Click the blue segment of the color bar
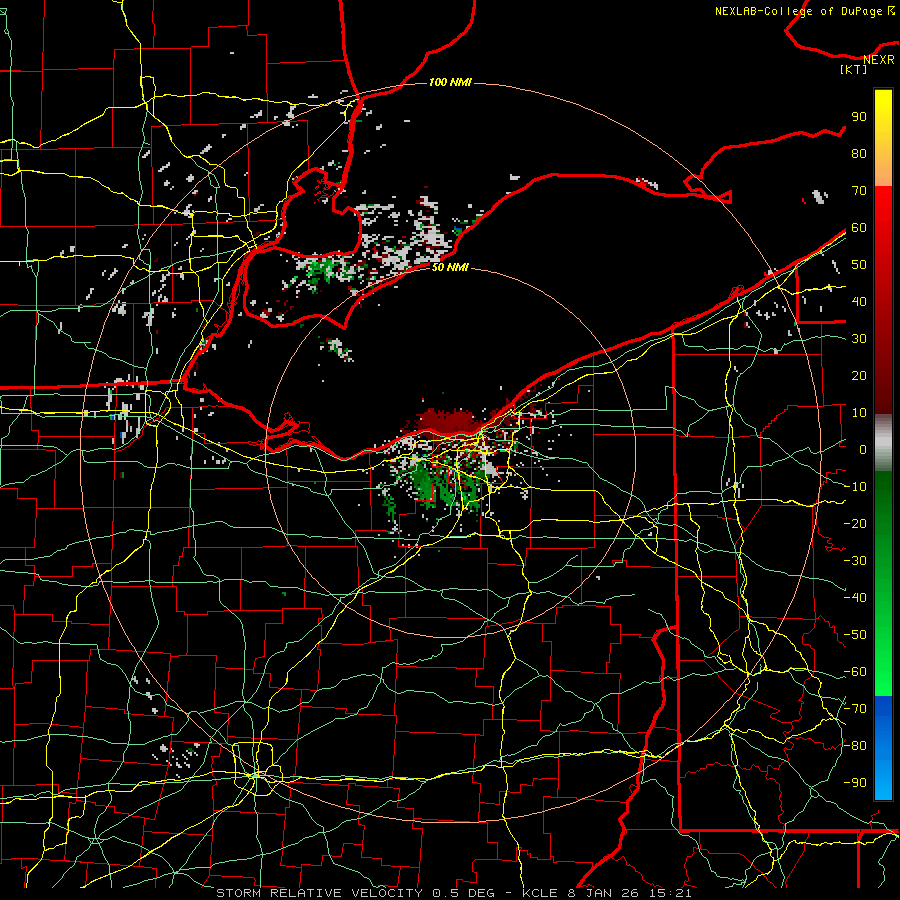This screenshot has width=900, height=900. point(883,748)
